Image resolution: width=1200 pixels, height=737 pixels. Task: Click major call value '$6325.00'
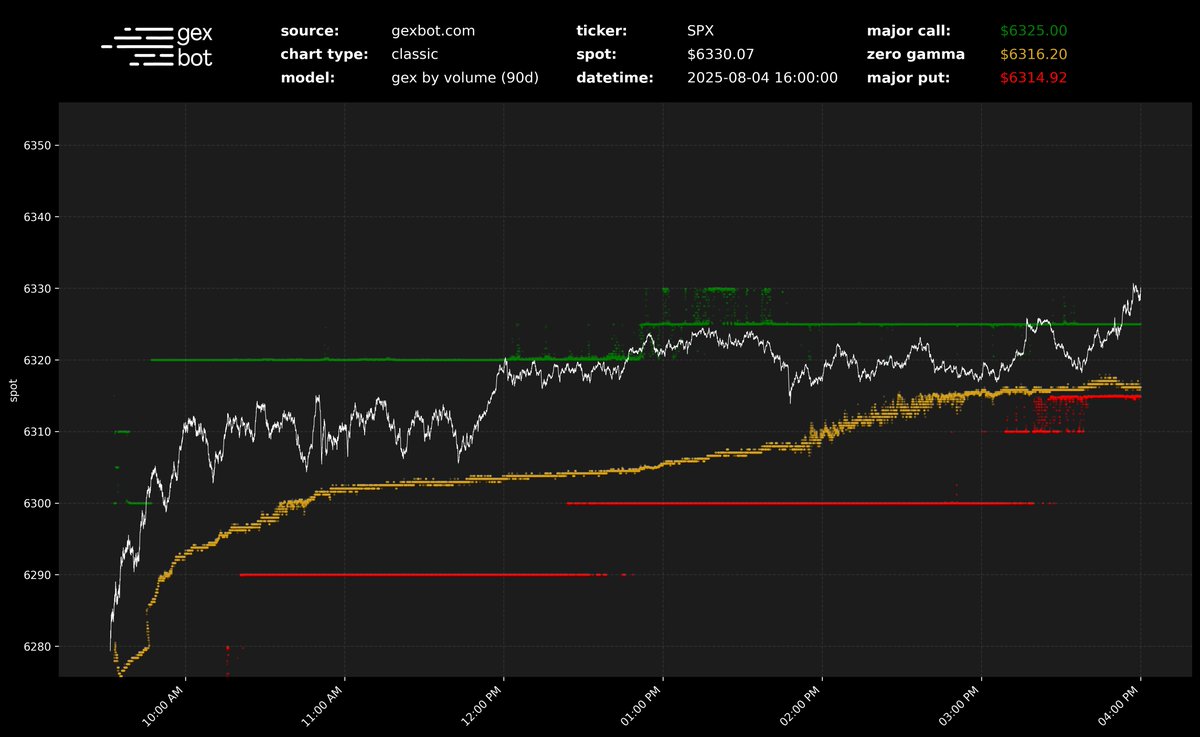1034,31
